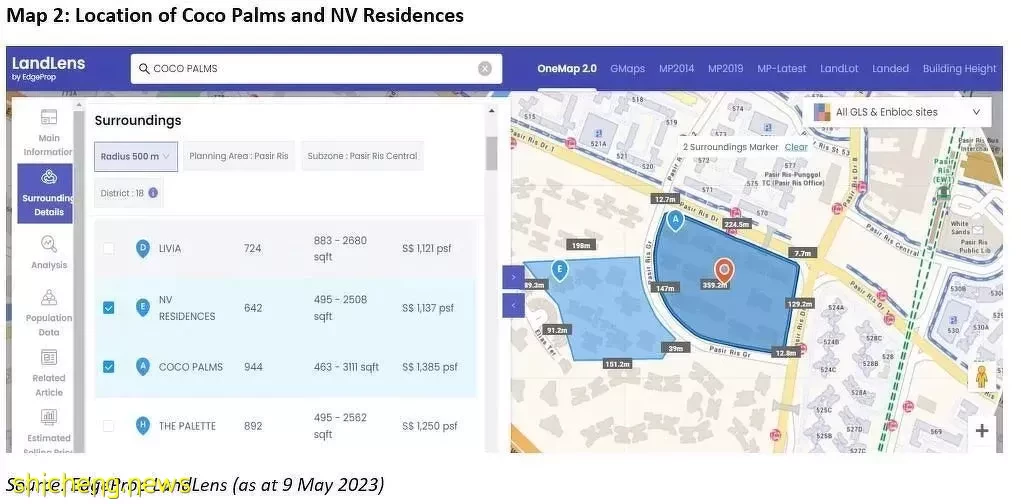Collapse side panel with left arrow button

coord(514,305)
